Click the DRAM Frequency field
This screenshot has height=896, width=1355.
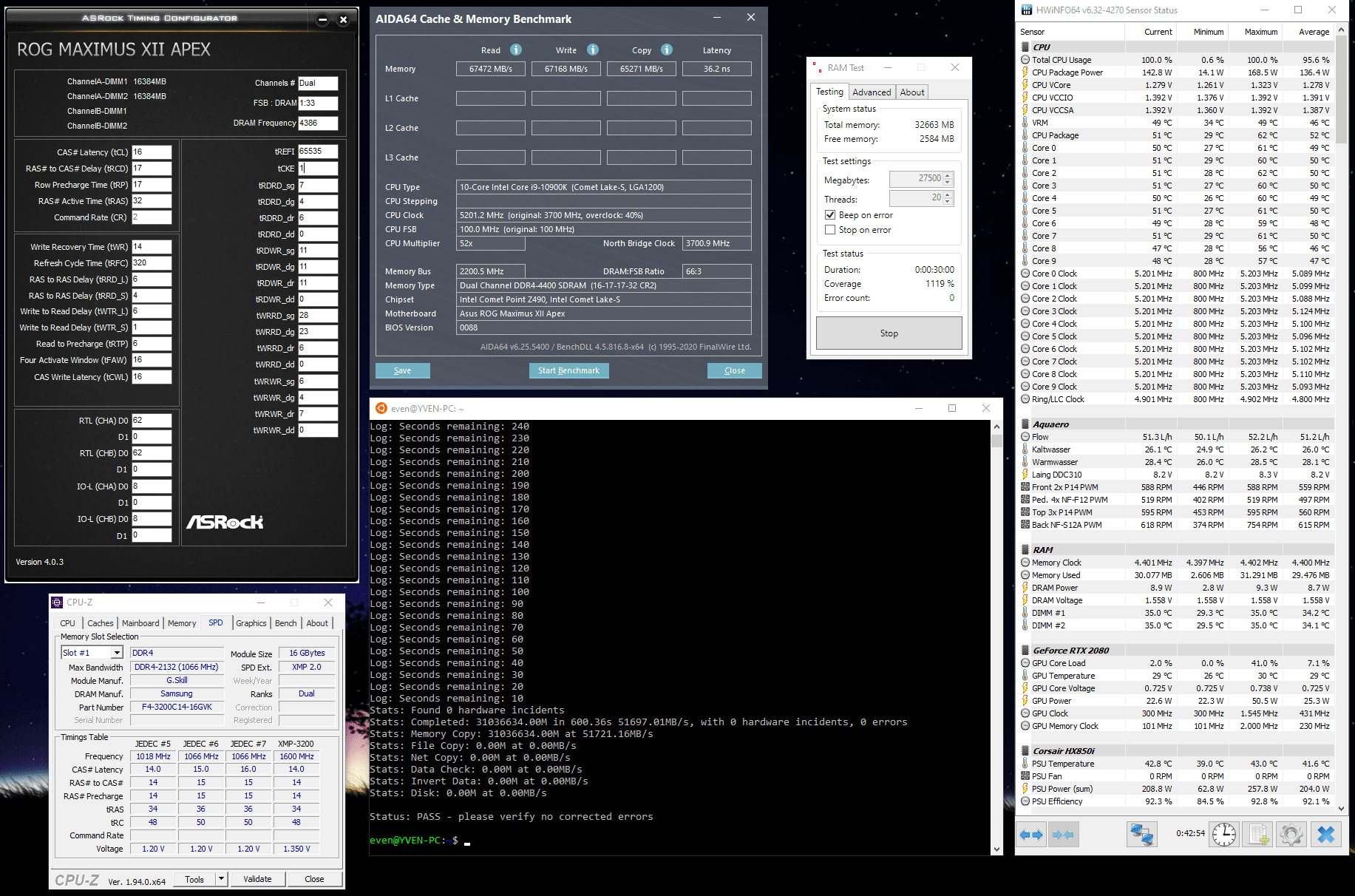(x=318, y=123)
